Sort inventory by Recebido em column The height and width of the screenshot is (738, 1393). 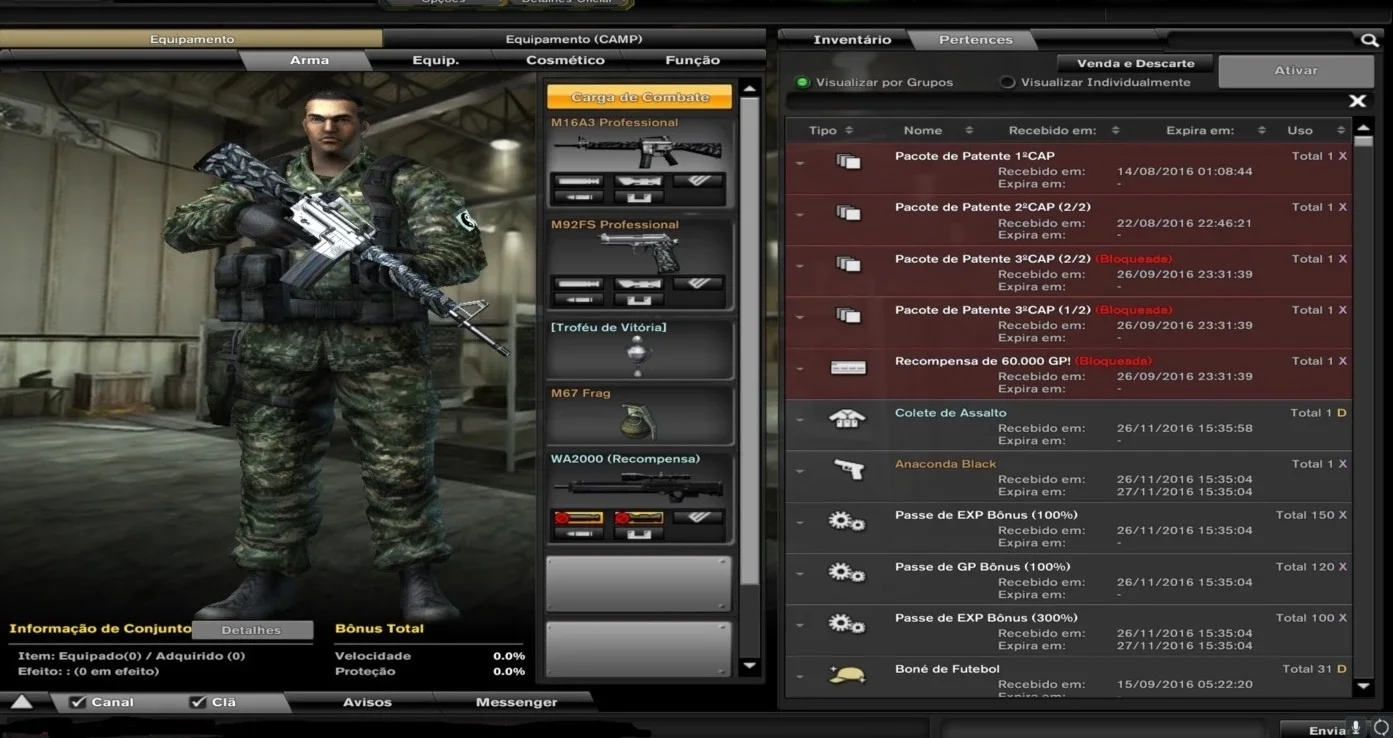[1064, 130]
